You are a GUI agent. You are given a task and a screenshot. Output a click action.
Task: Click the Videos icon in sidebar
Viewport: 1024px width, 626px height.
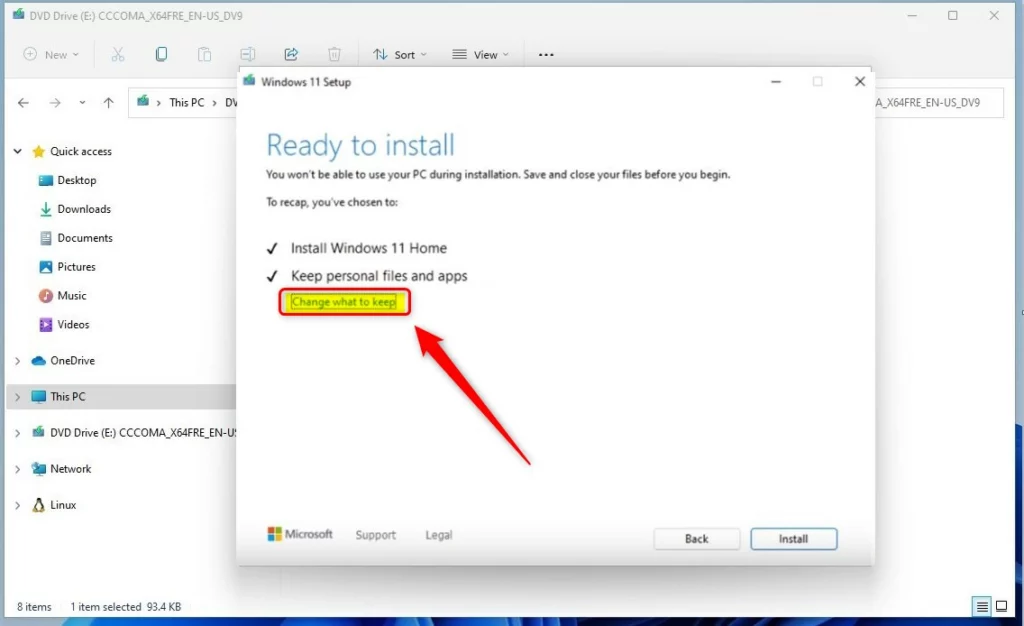point(46,324)
